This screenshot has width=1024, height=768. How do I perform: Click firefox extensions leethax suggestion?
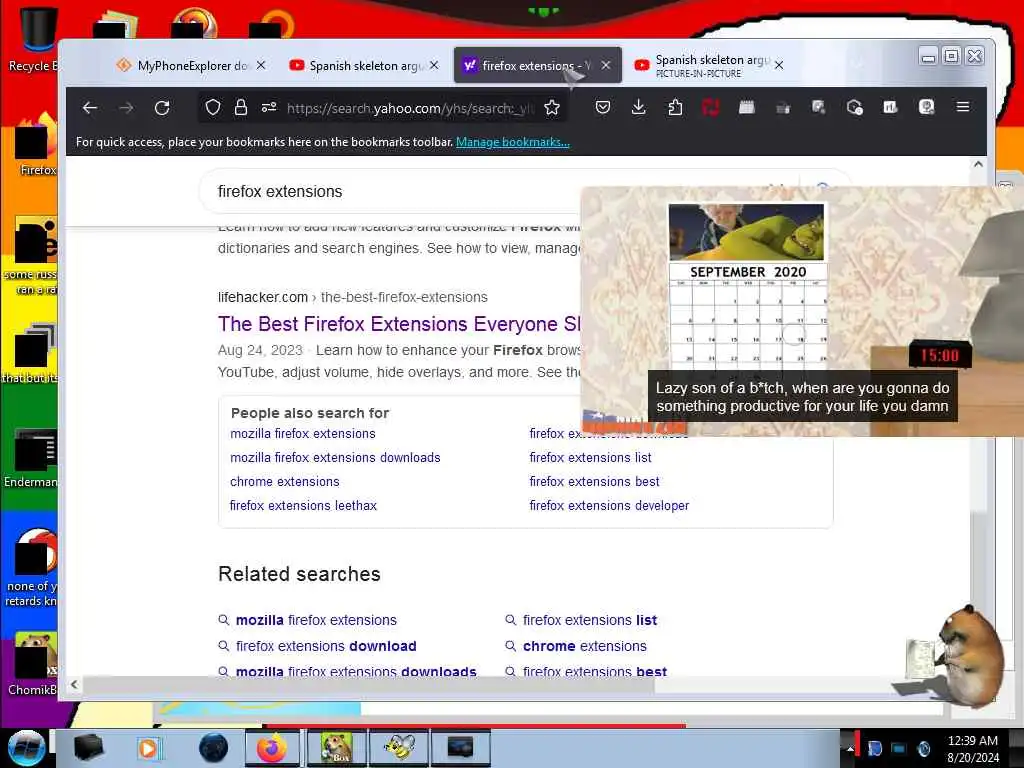coord(303,505)
